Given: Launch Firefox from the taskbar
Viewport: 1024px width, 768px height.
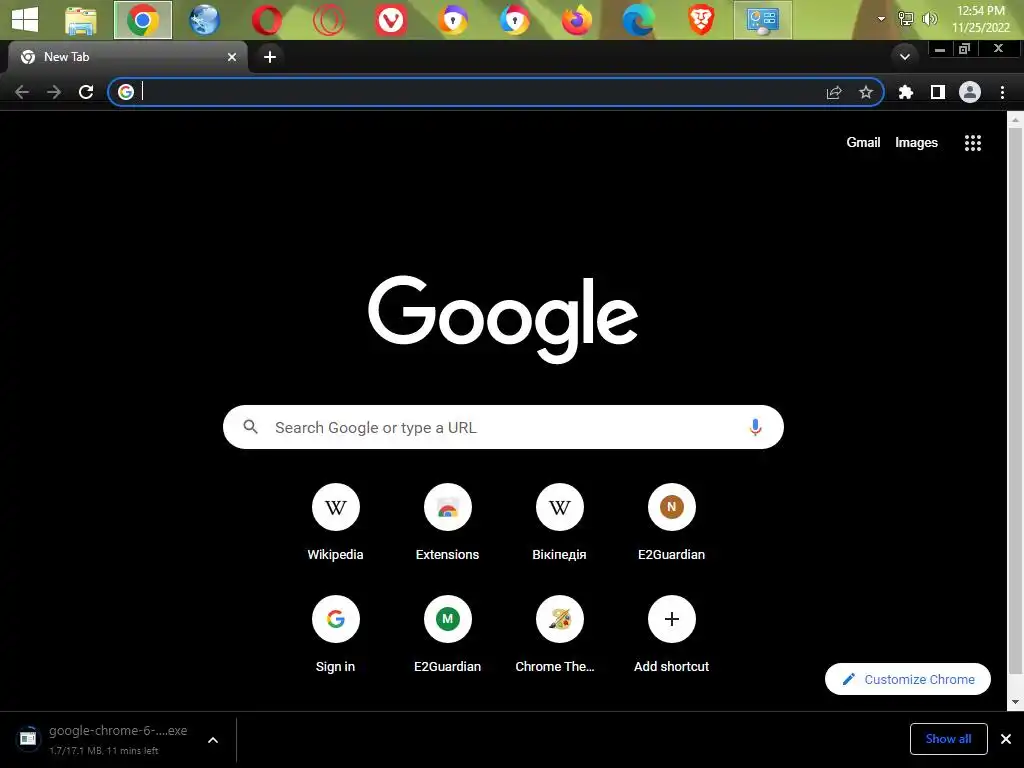Looking at the screenshot, I should (x=577, y=20).
